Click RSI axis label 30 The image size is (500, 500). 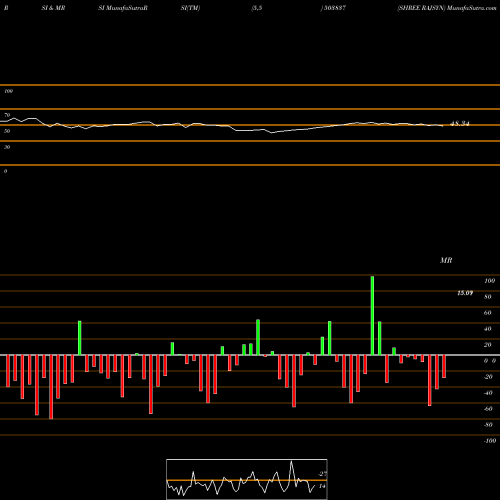point(7,147)
